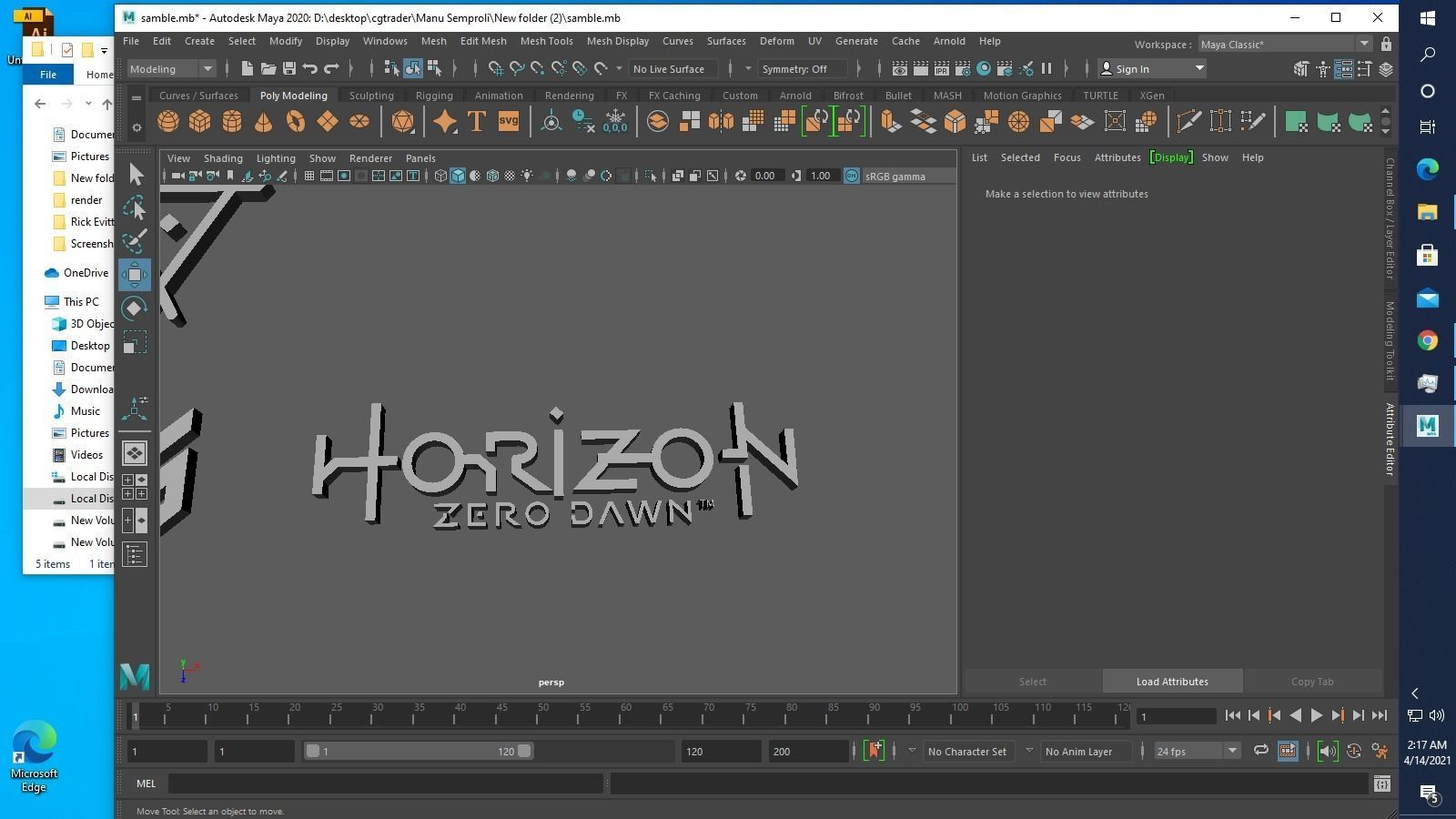The image size is (1456, 819).
Task: Click the Play forwards button
Action: [x=1316, y=715]
